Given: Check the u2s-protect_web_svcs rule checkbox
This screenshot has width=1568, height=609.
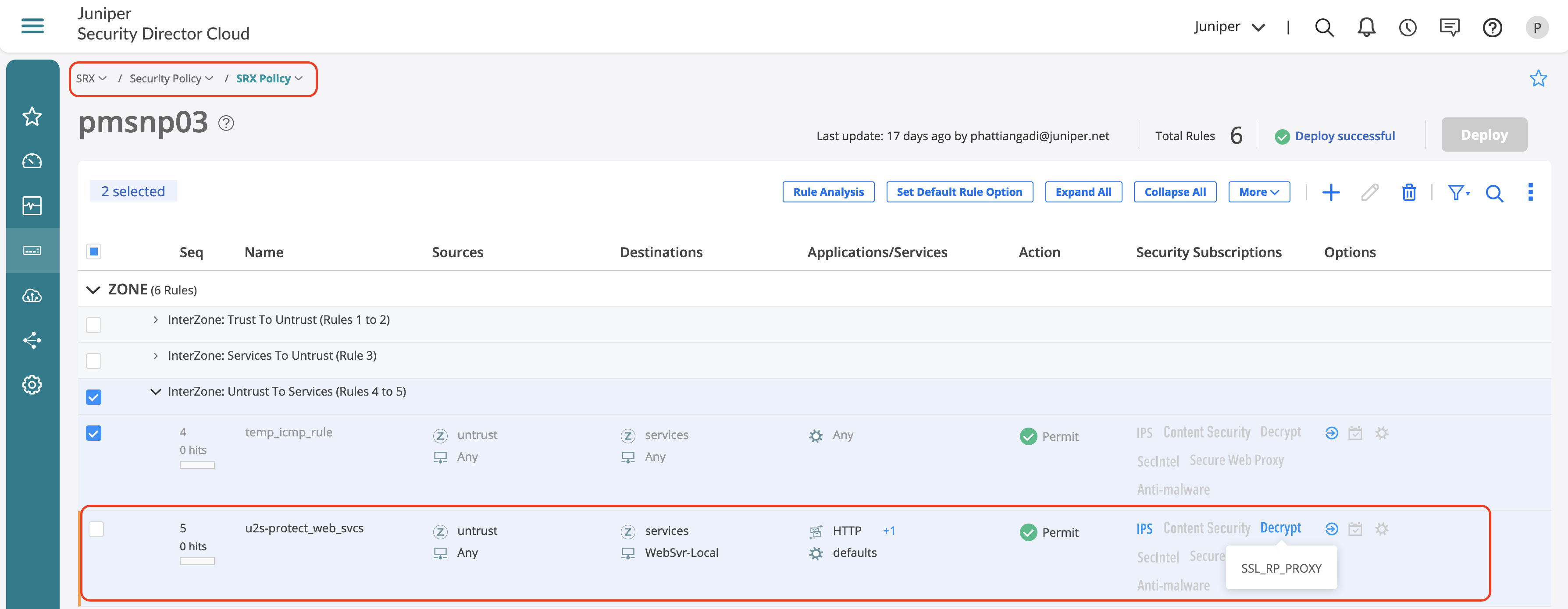Looking at the screenshot, I should 96,529.
